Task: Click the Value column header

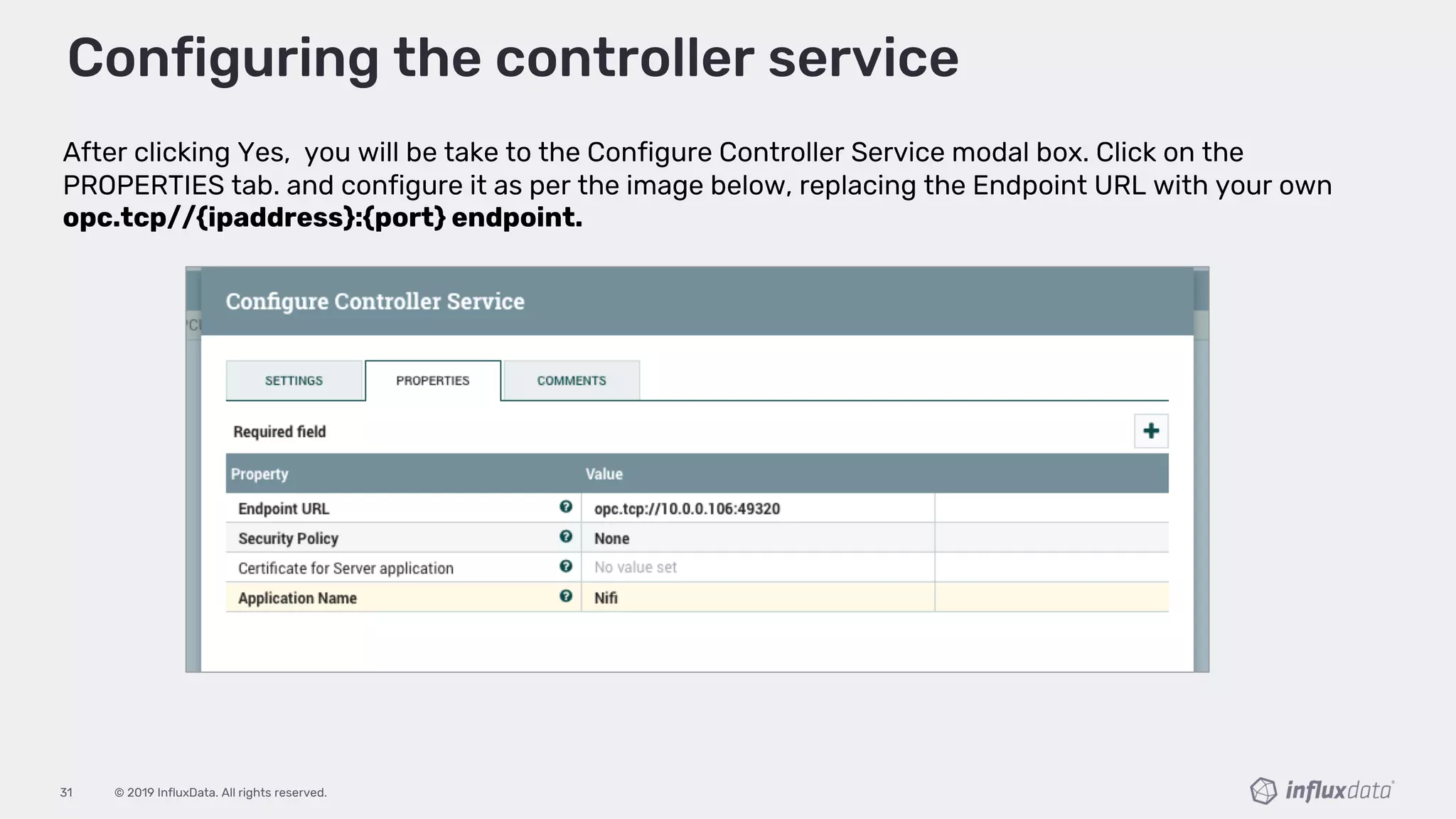Action: click(x=604, y=474)
